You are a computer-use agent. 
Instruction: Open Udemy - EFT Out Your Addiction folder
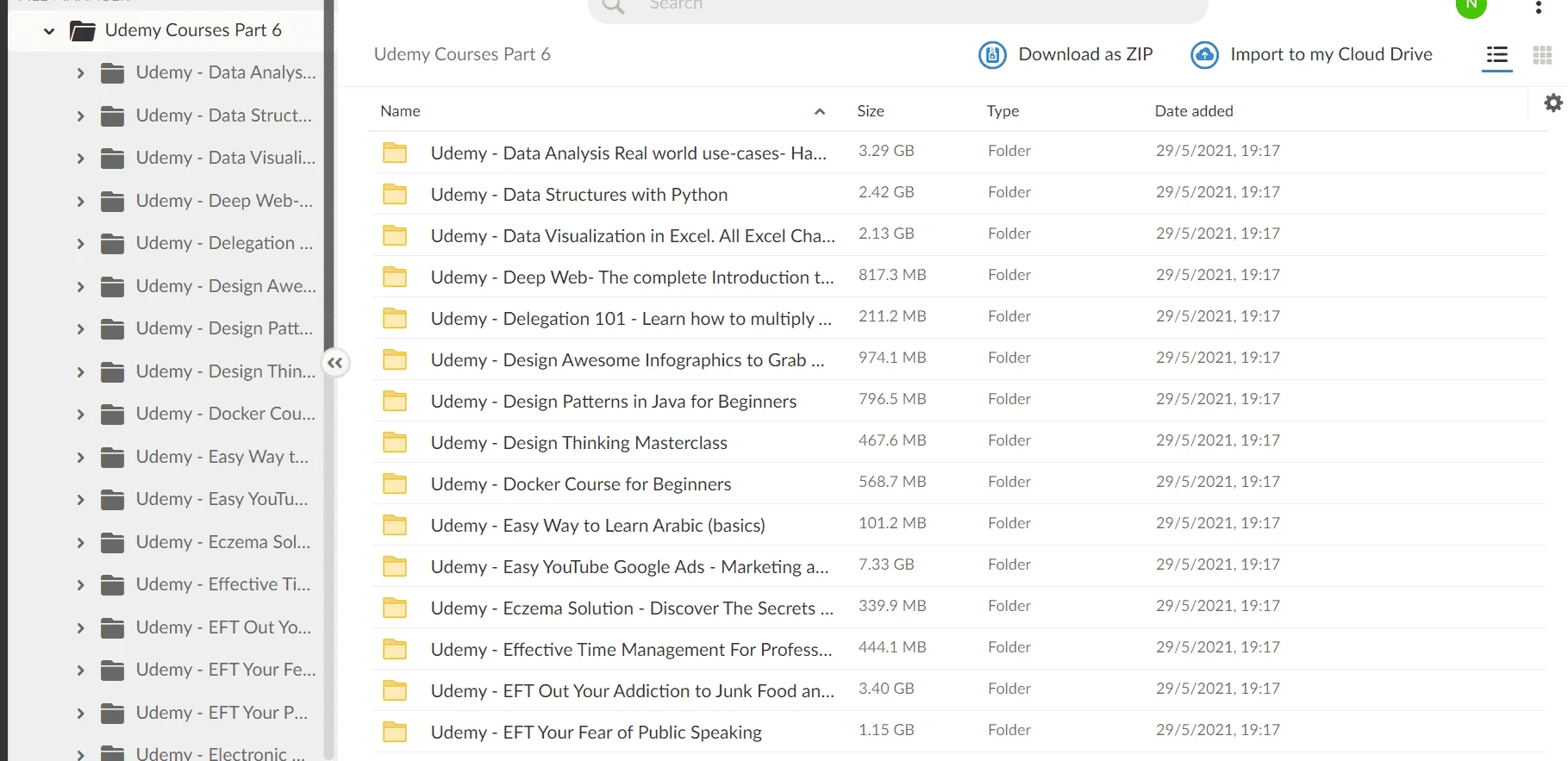coord(633,691)
